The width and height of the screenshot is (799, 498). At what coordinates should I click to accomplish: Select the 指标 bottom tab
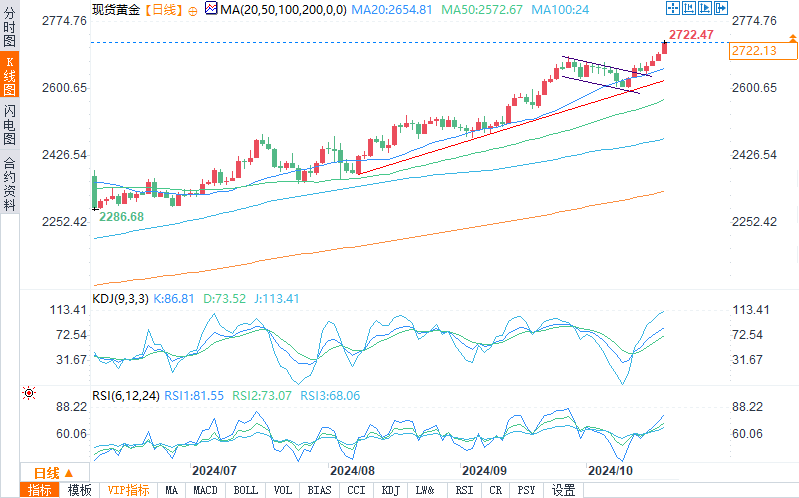40,490
